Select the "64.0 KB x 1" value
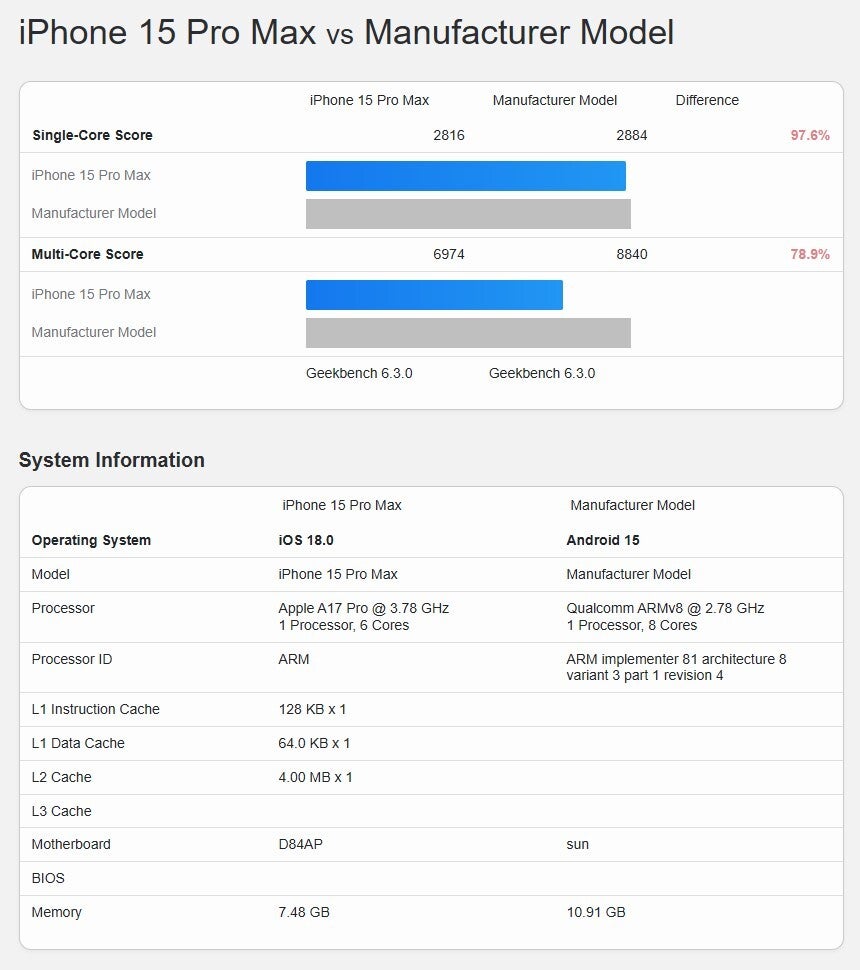Image resolution: width=860 pixels, height=970 pixels. (x=314, y=744)
